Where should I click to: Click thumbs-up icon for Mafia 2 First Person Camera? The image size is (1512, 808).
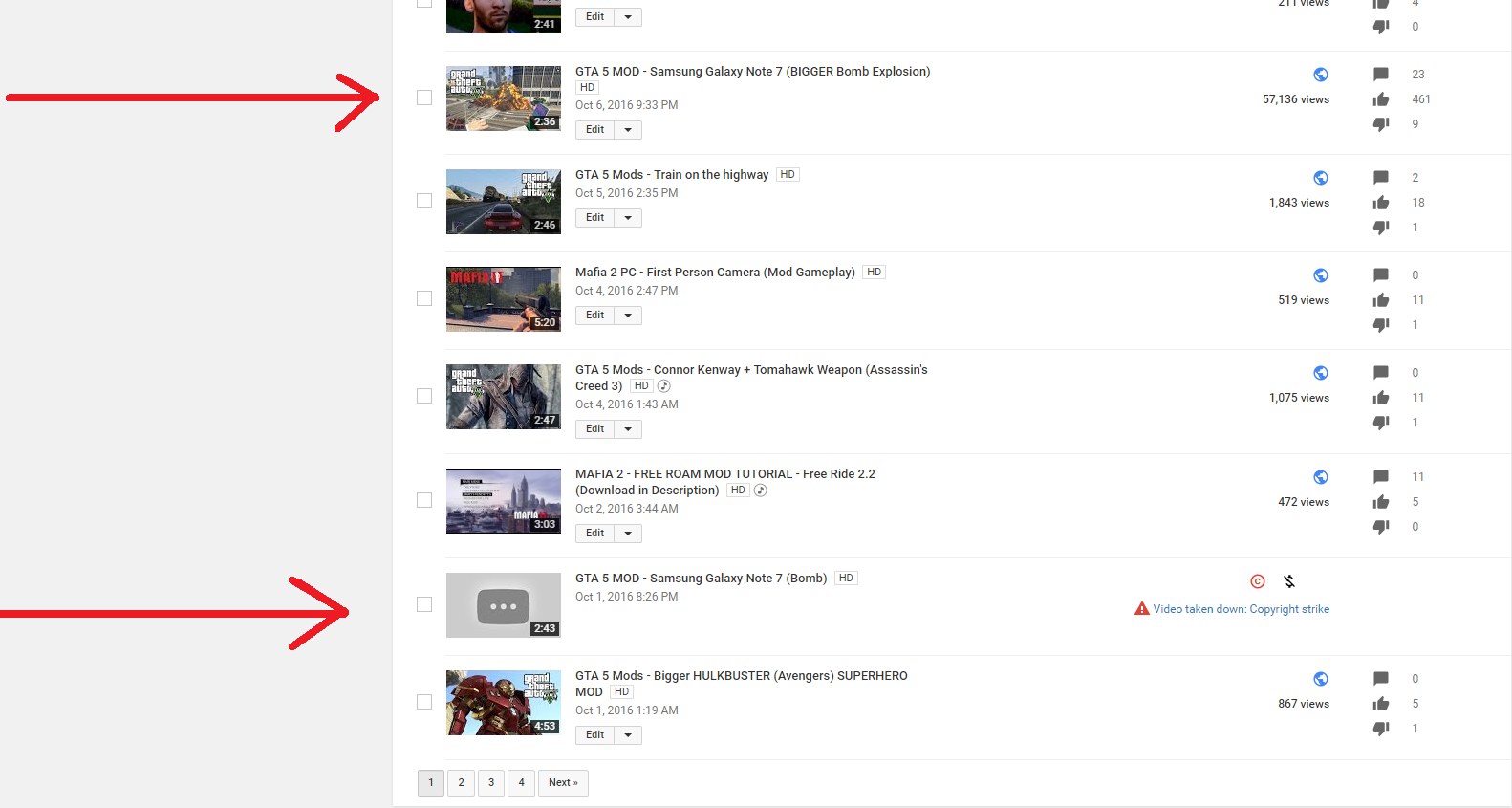(1381, 300)
